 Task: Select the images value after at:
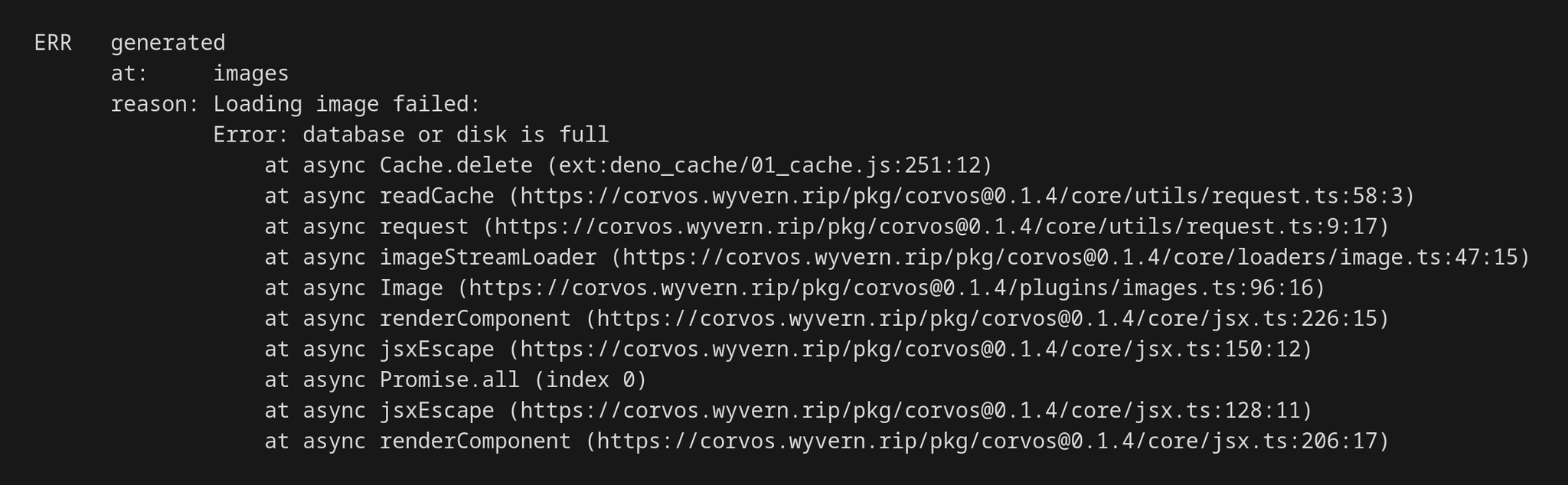point(251,73)
